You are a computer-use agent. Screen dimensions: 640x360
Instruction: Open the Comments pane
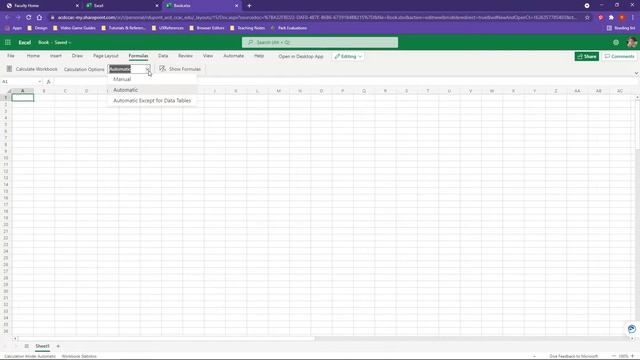(619, 56)
